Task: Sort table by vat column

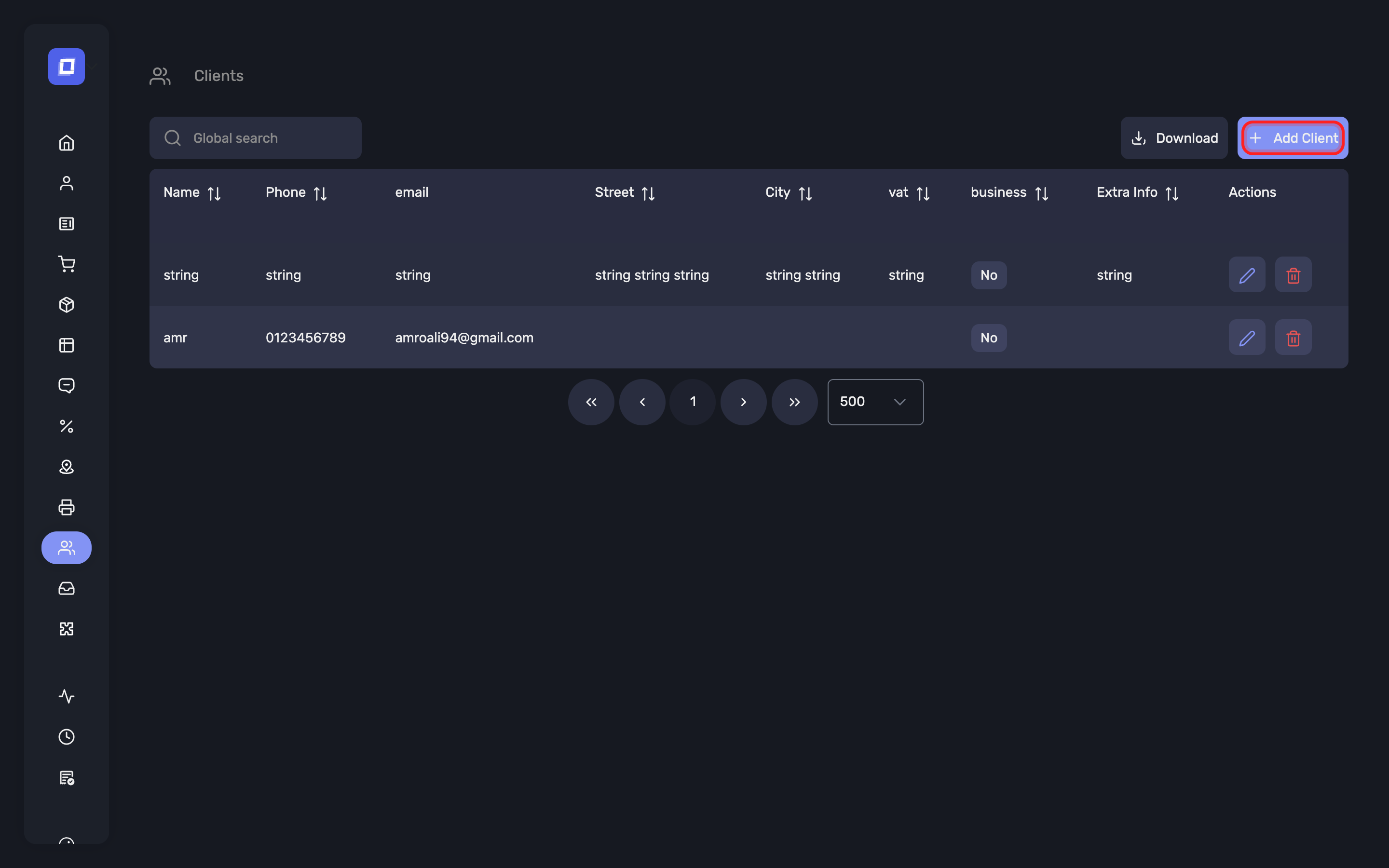Action: (x=923, y=193)
